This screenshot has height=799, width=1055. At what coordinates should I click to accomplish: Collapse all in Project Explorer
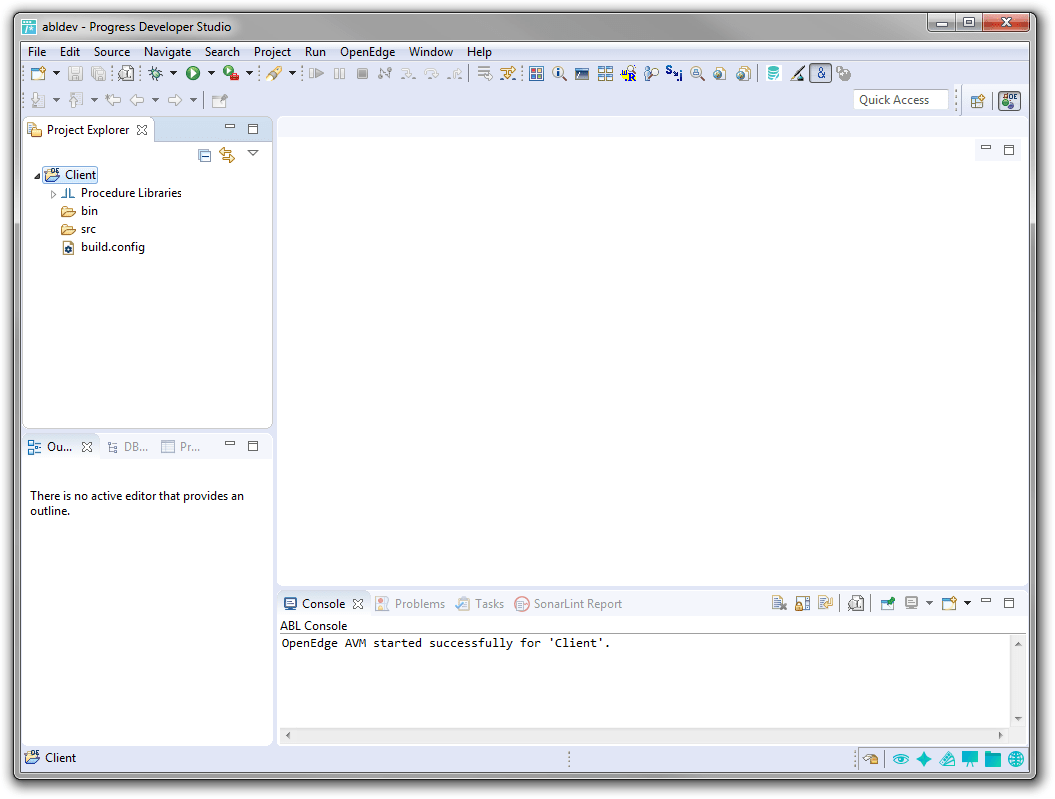[x=205, y=156]
